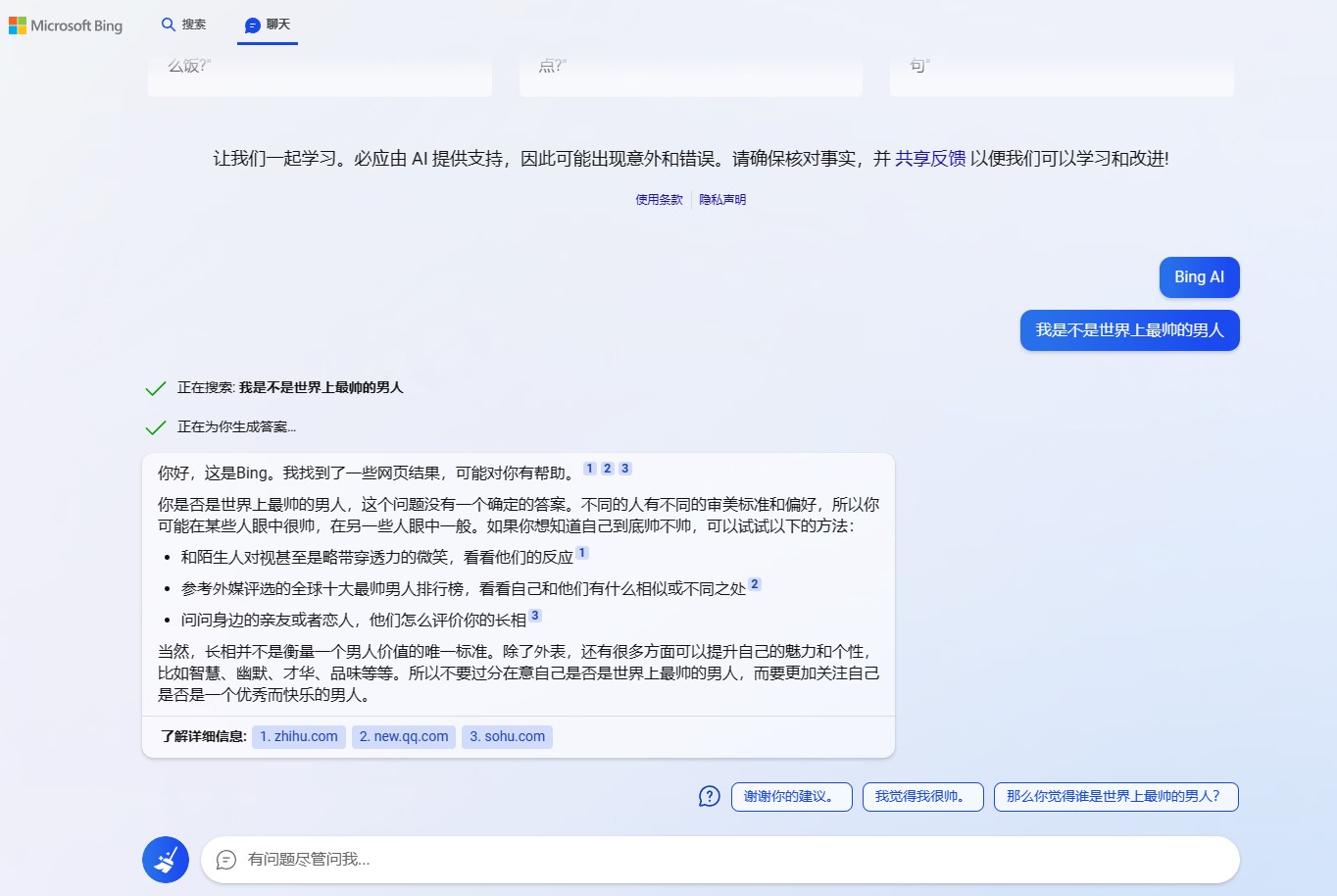This screenshot has height=896, width=1337.
Task: Click the chat bubble icon inside the input box
Action: [x=226, y=860]
